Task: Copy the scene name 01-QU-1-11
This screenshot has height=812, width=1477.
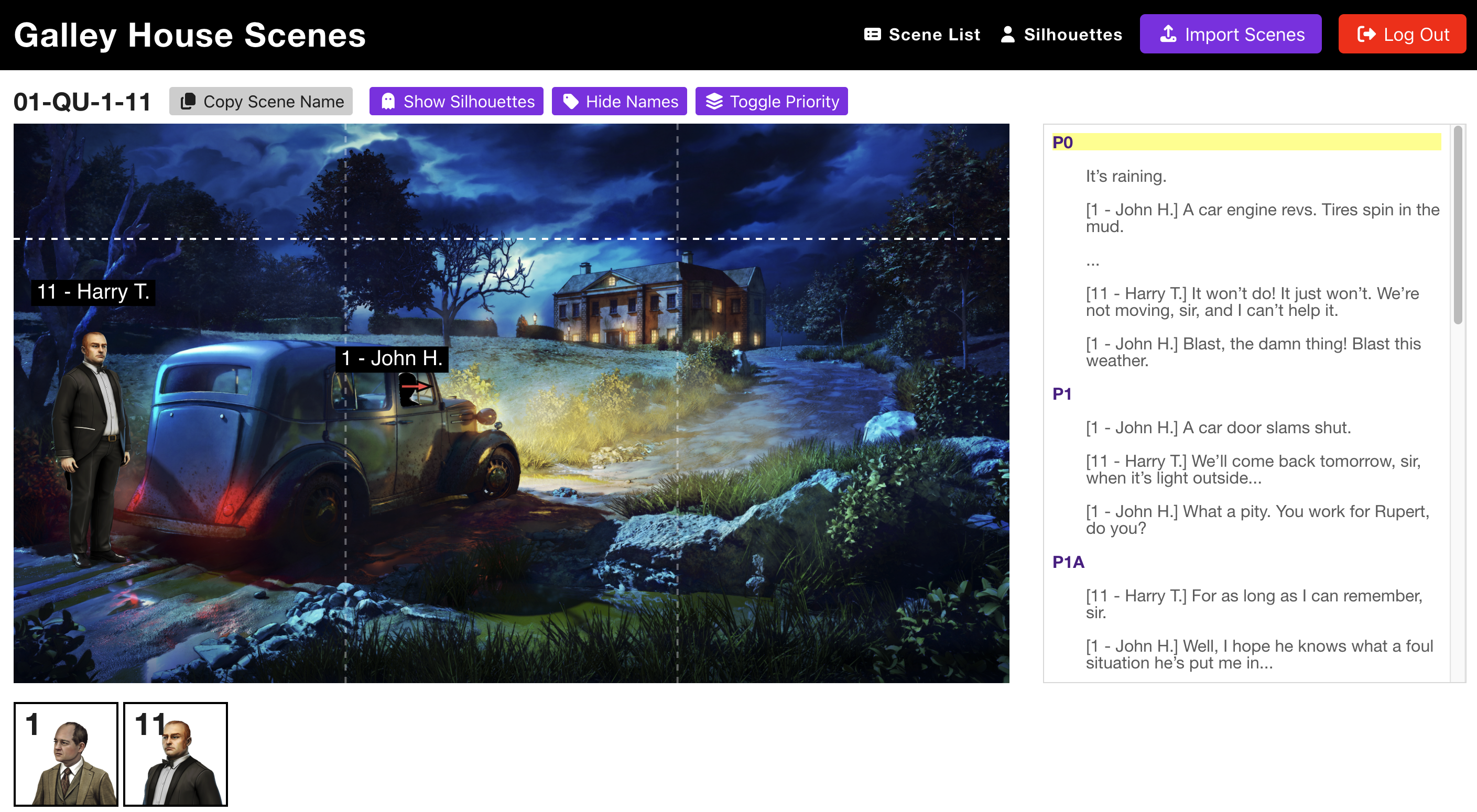Action: [261, 102]
